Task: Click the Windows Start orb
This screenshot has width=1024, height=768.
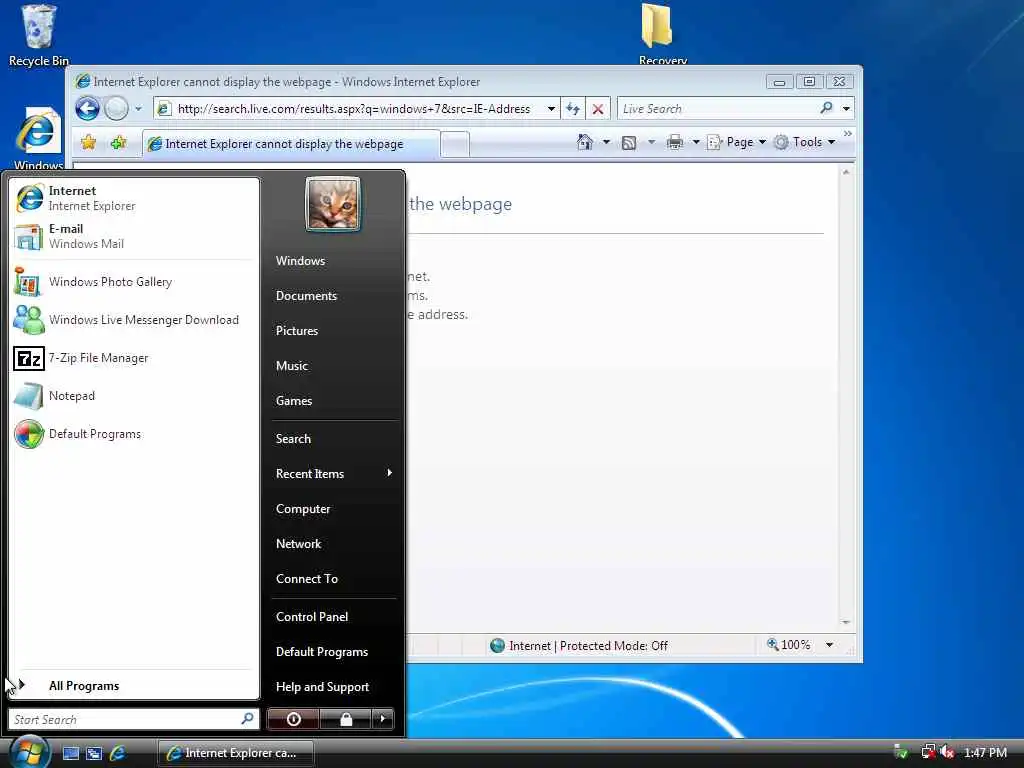Action: [x=28, y=752]
